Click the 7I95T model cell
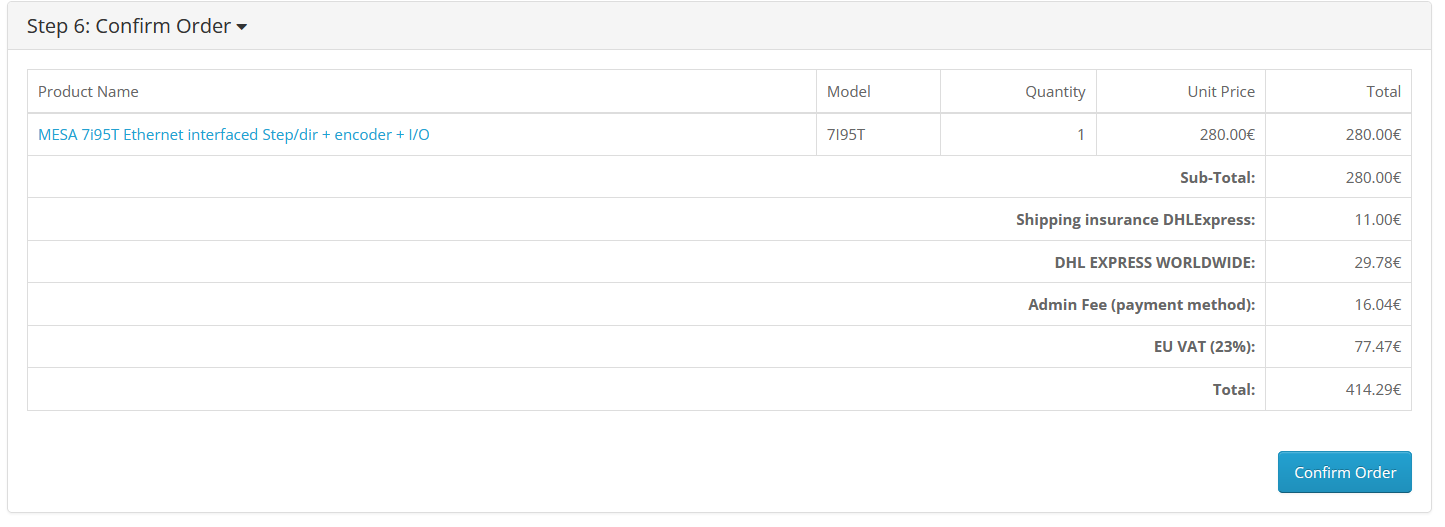This screenshot has height=527, width=1445. (846, 134)
